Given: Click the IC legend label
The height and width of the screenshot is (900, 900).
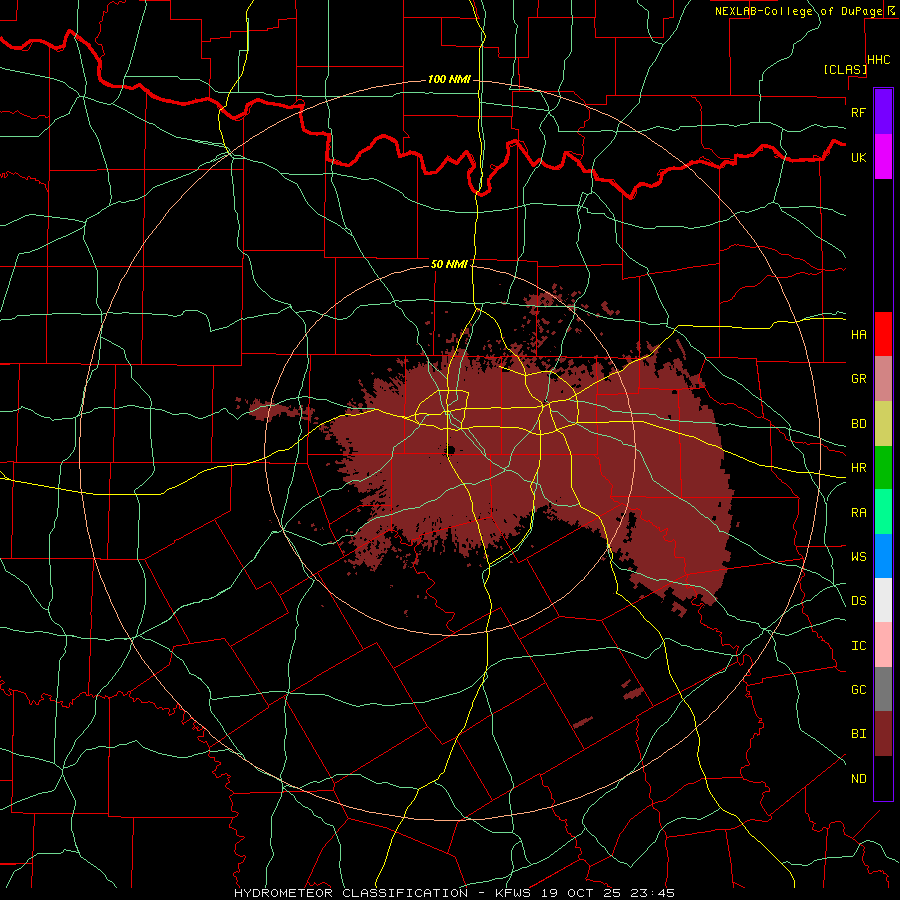Looking at the screenshot, I should pyautogui.click(x=858, y=646).
